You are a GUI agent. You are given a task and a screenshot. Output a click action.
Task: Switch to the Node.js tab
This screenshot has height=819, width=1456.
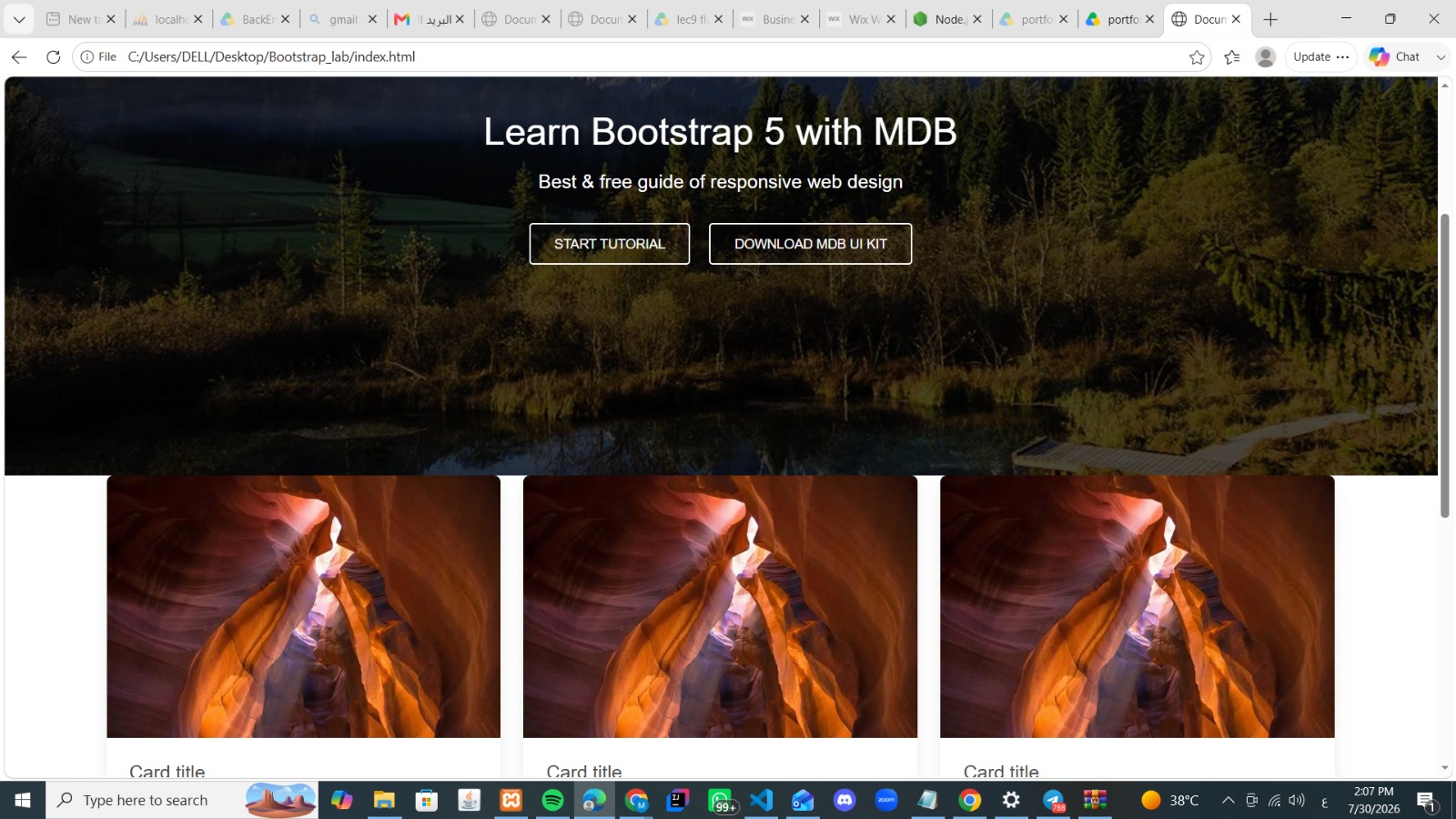point(949,19)
